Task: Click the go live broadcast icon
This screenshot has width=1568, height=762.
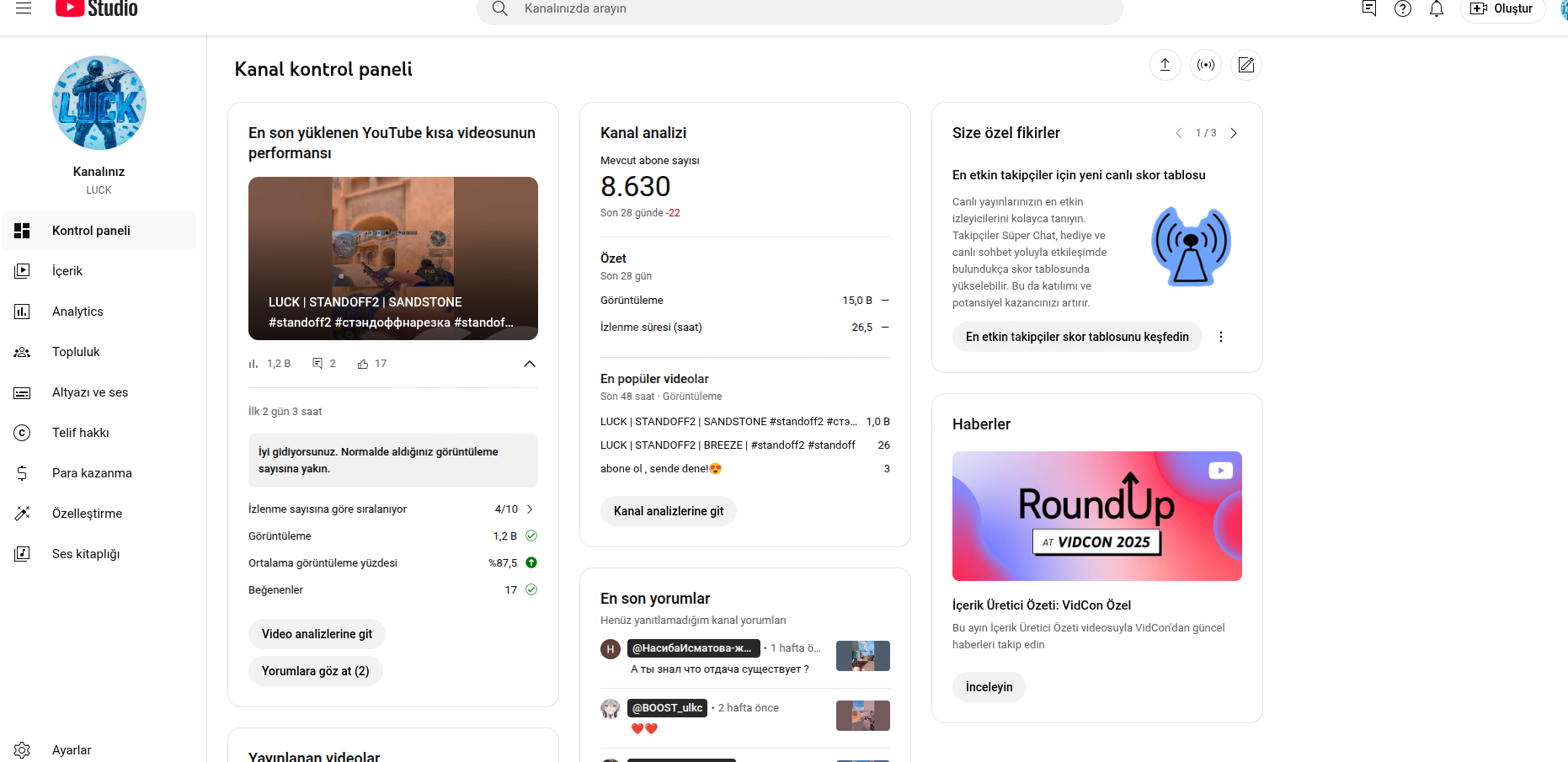Action: (x=1206, y=65)
